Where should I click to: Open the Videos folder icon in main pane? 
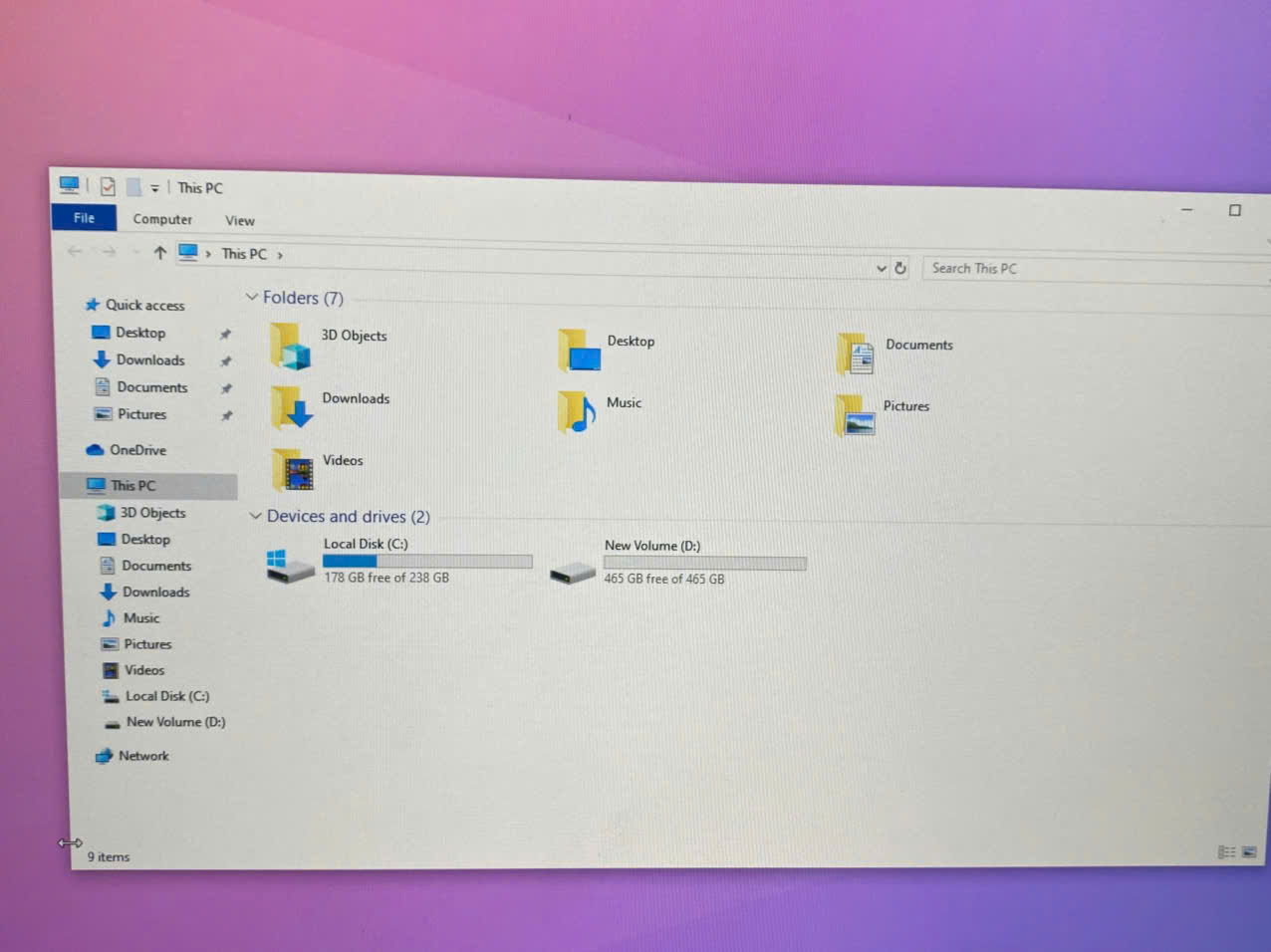tap(294, 470)
